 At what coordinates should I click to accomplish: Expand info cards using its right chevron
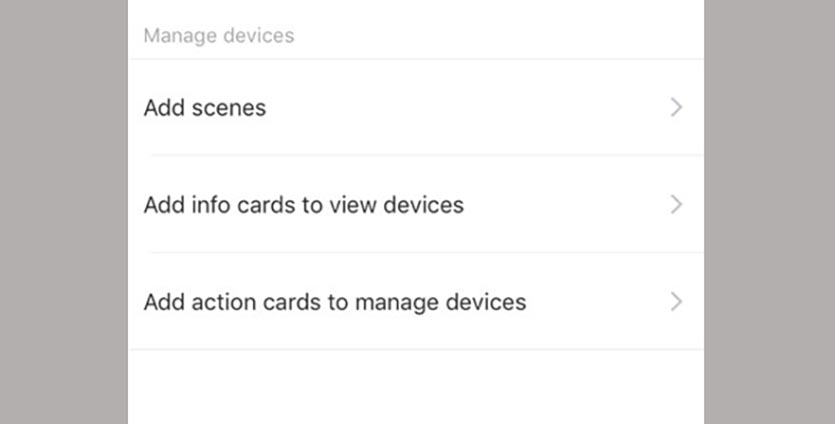tap(676, 205)
